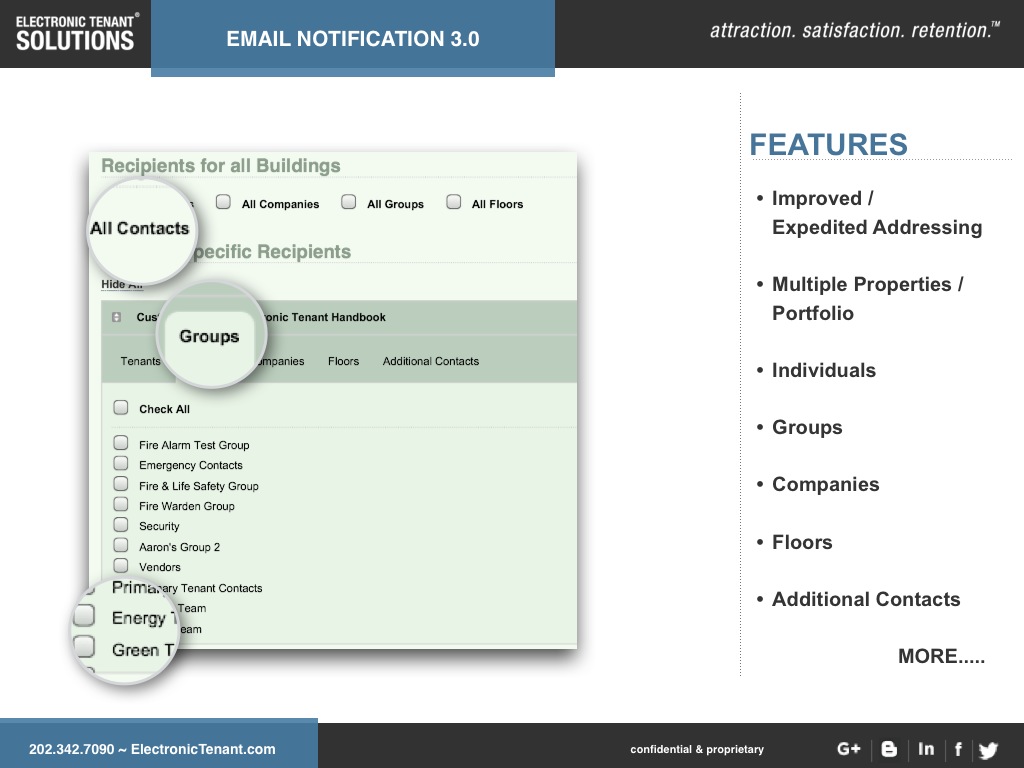Toggle the Check All checkbox
This screenshot has width=1024, height=768.
coord(121,408)
